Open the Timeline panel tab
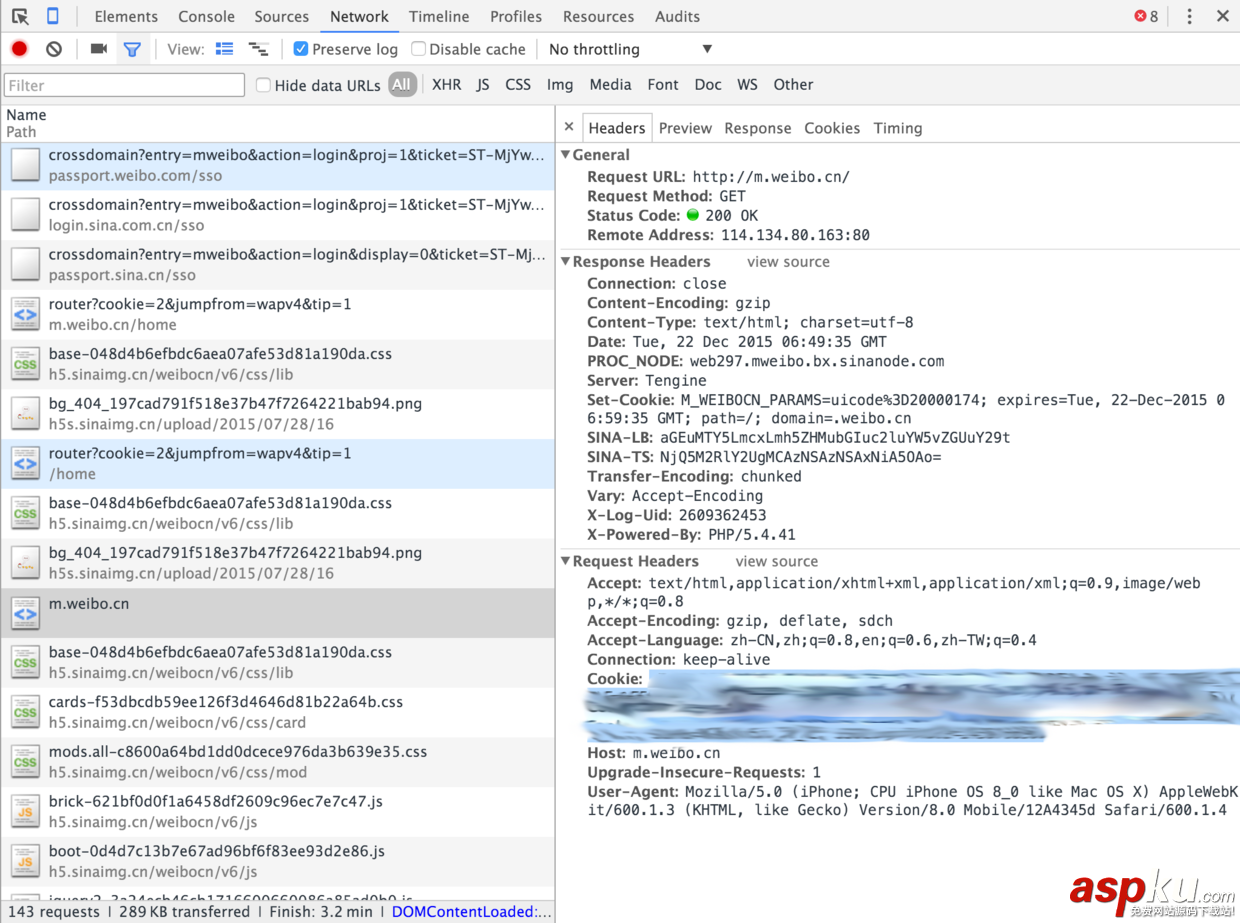Viewport: 1240px width, 923px height. [439, 16]
